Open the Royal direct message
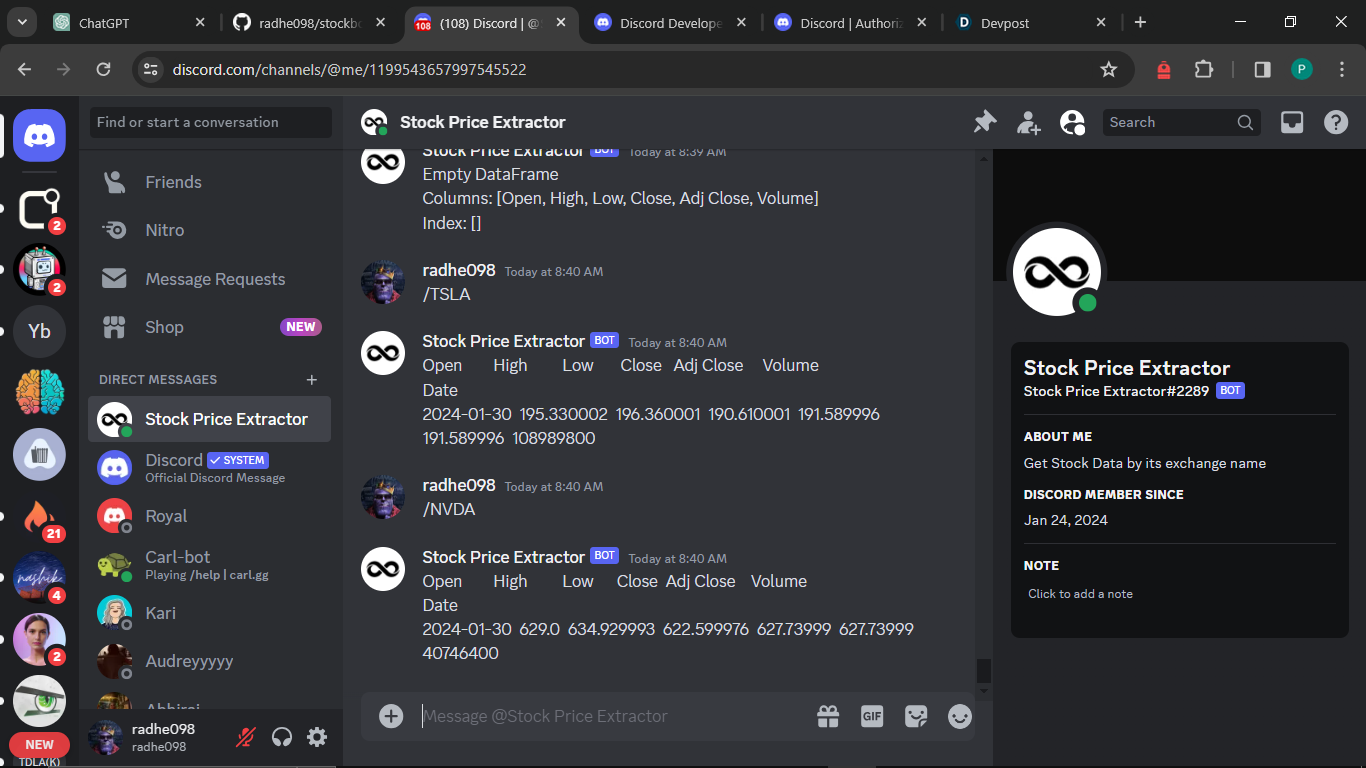This screenshot has height=768, width=1366. (210, 516)
